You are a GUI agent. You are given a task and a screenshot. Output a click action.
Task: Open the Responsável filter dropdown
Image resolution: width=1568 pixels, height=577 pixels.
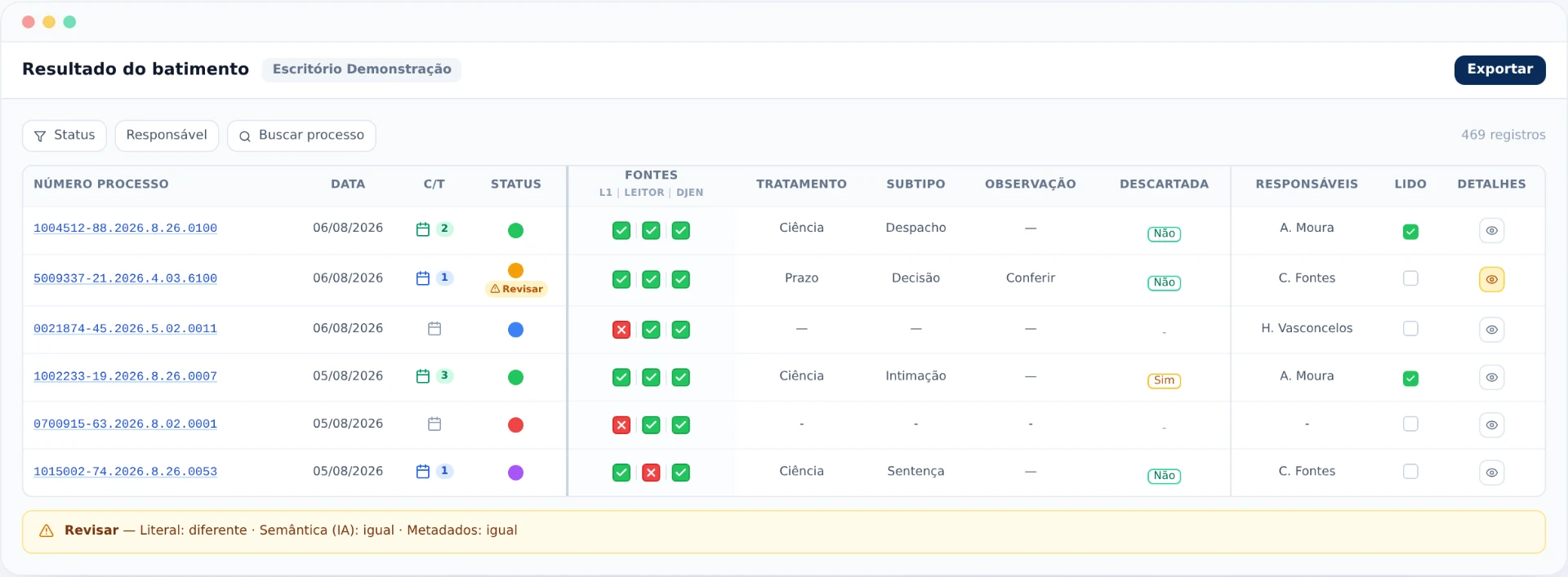167,135
